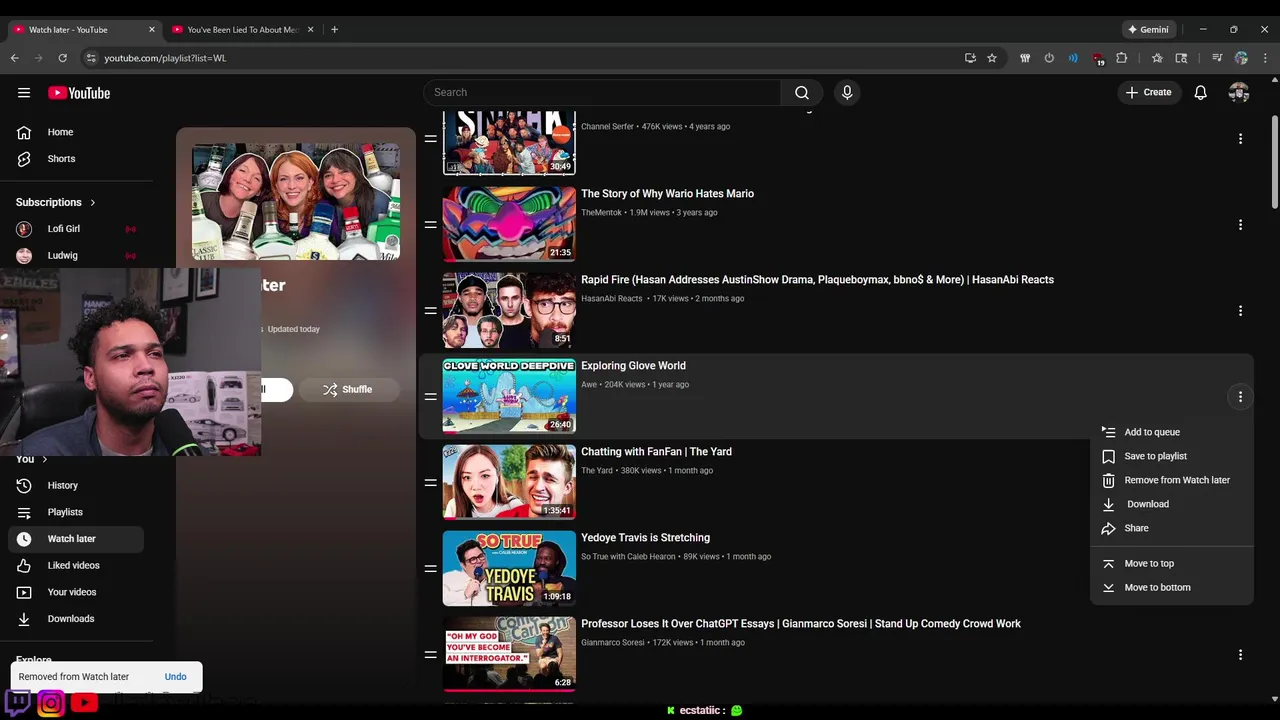Select Download in context menu

(x=1171, y=504)
